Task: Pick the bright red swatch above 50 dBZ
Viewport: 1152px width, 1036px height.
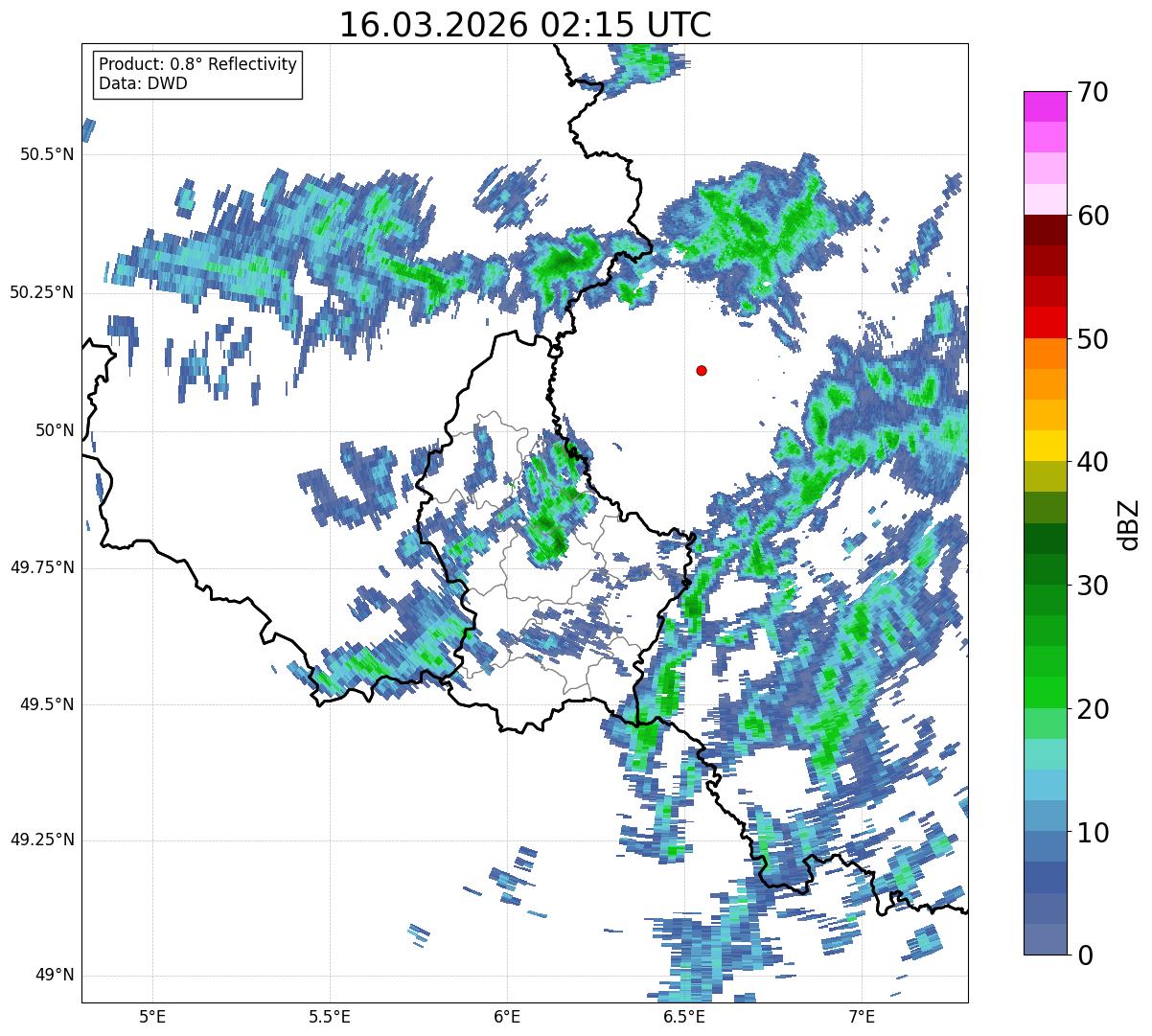Action: click(1044, 323)
